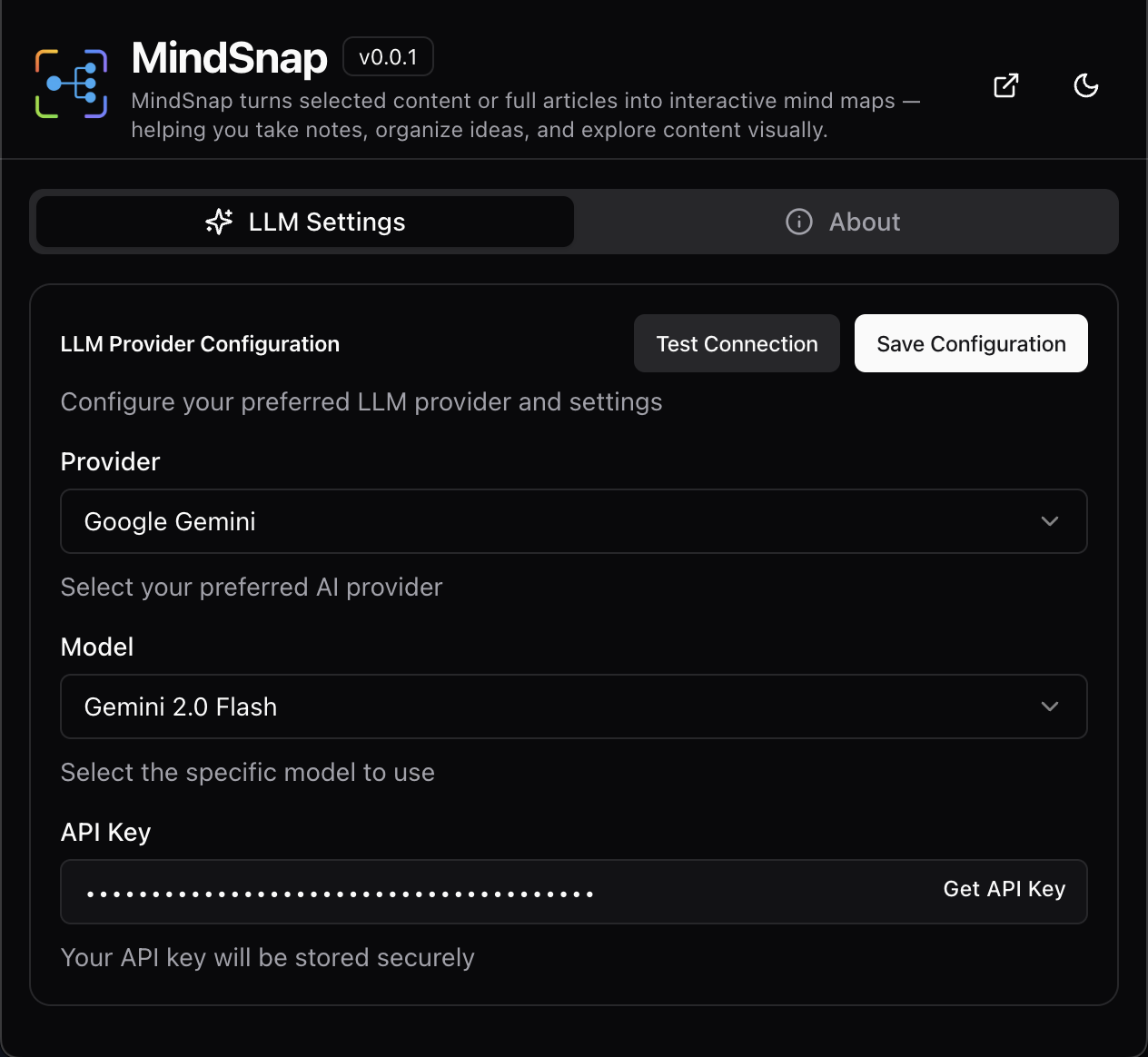Click 'Your API key will be stored securely' text
The height and width of the screenshot is (1057, 1148).
pyautogui.click(x=267, y=958)
